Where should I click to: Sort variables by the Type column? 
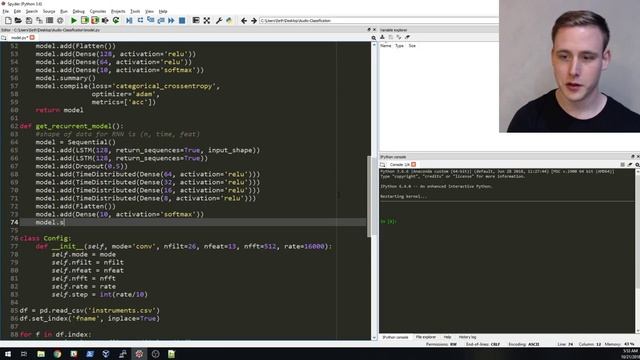pos(399,46)
